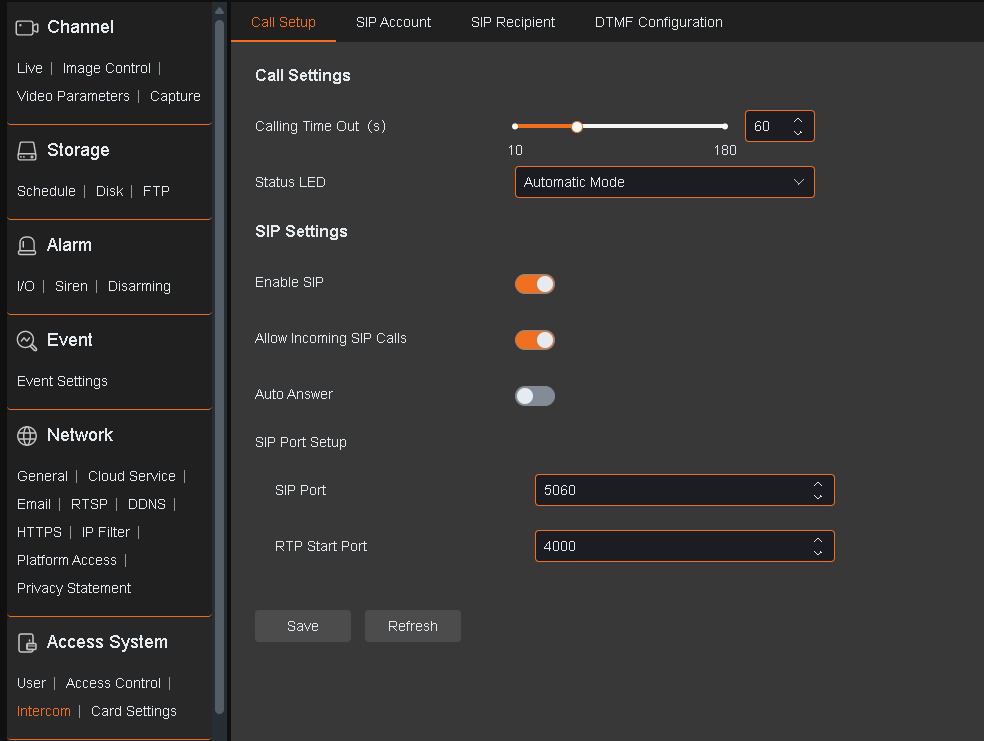This screenshot has width=984, height=741.
Task: Click the Calling Time Out slider handle
Action: pyautogui.click(x=577, y=126)
